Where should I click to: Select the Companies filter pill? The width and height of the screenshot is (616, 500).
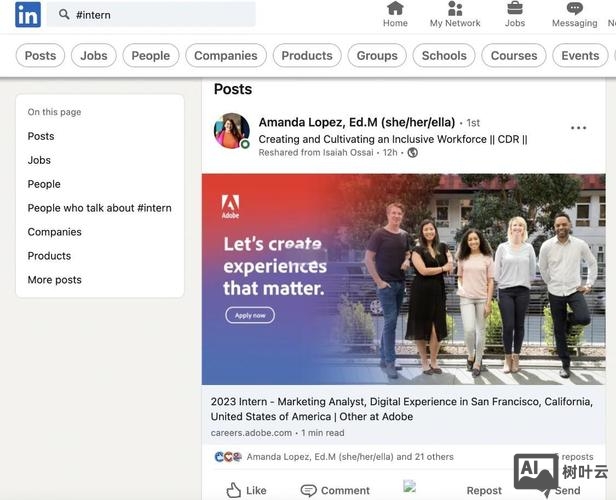(226, 55)
